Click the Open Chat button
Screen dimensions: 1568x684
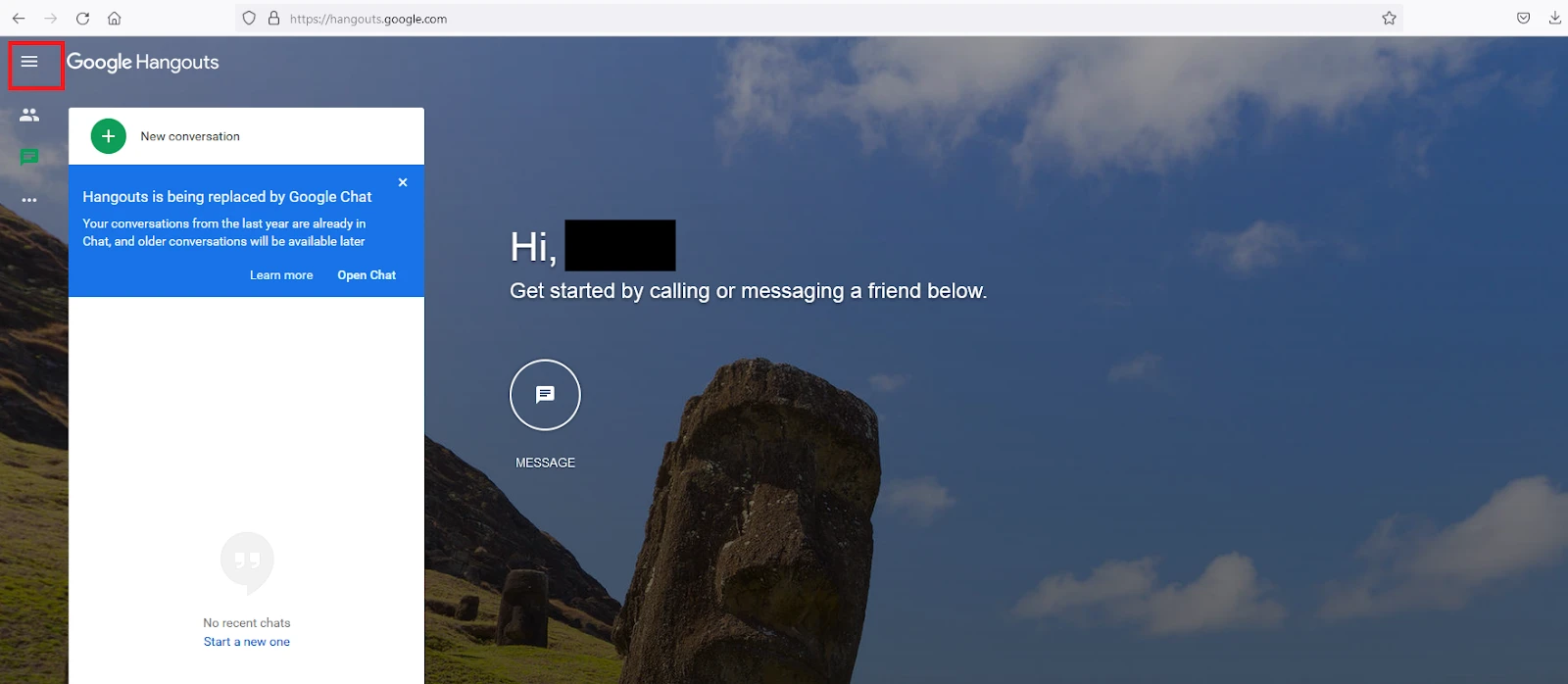point(367,275)
